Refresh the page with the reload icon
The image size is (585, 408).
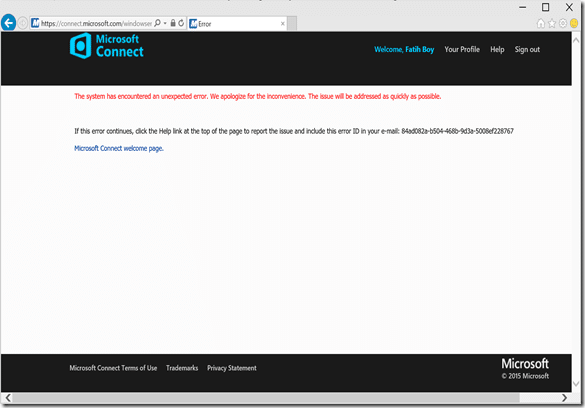(x=181, y=23)
